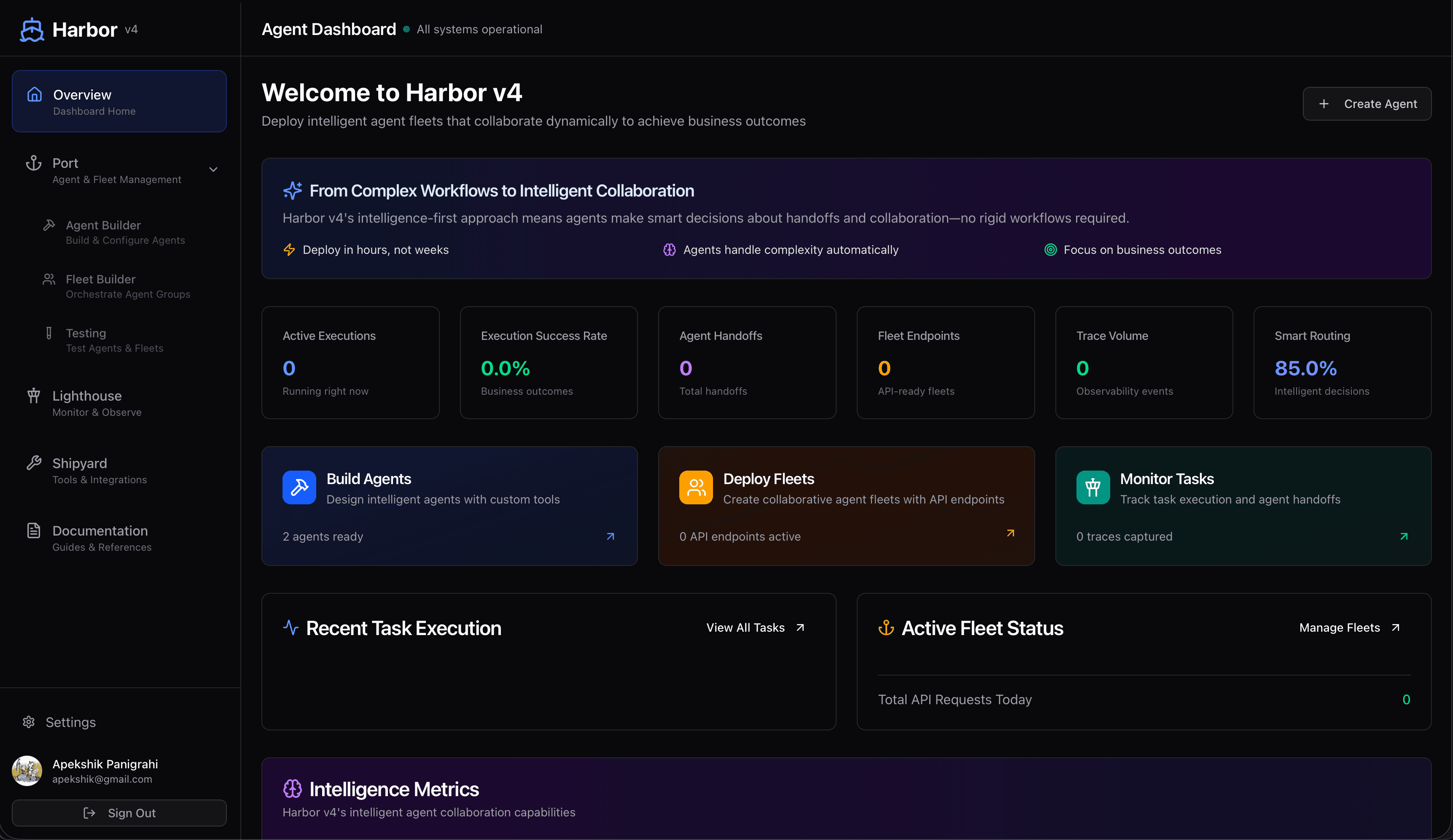
Task: Click the orange Deploy Fleets users icon
Action: (x=695, y=487)
